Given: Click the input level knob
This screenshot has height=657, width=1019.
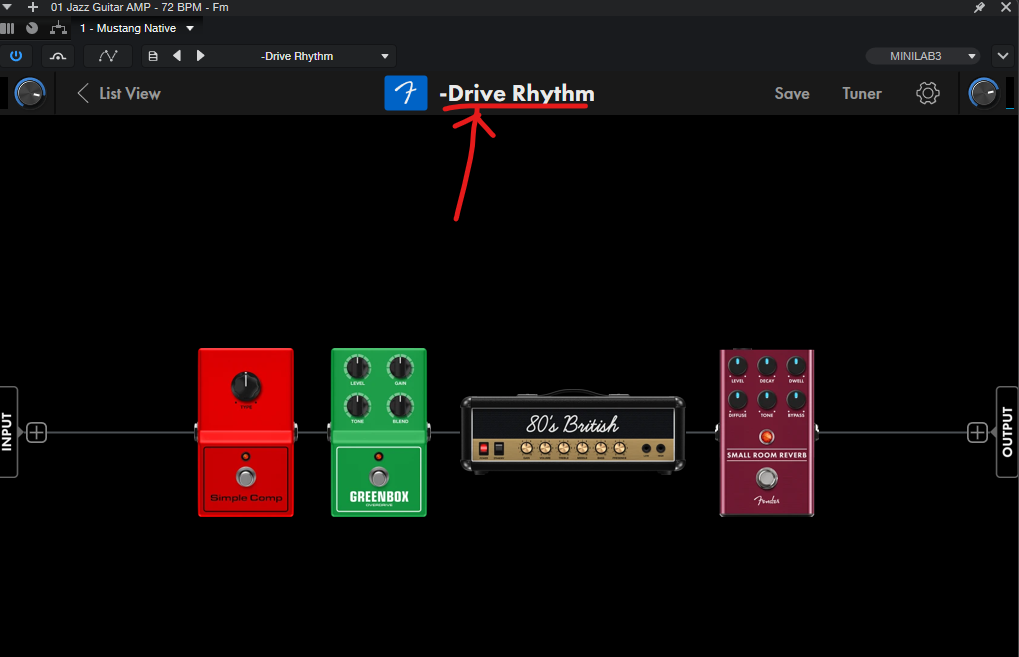Looking at the screenshot, I should pyautogui.click(x=30, y=94).
